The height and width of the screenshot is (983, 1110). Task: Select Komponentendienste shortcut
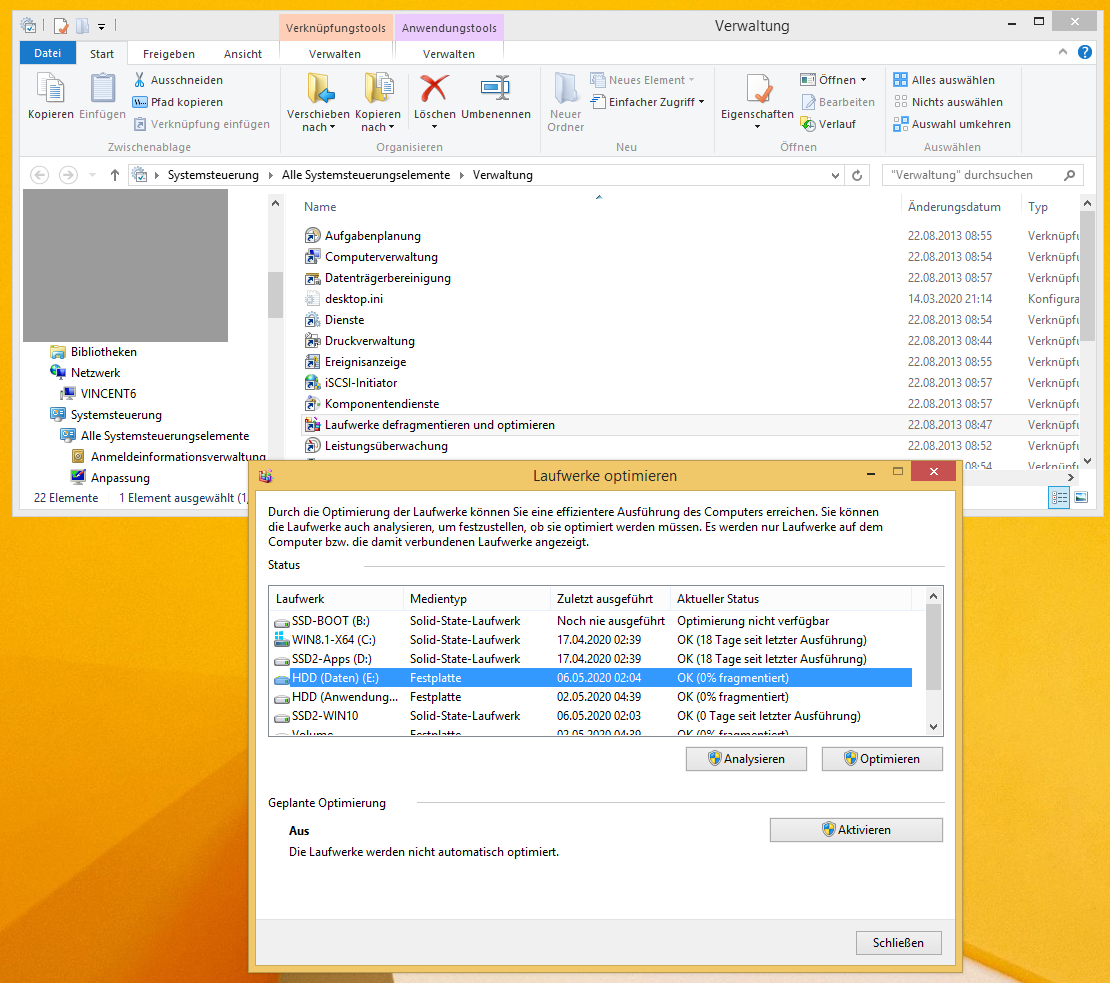(x=382, y=403)
